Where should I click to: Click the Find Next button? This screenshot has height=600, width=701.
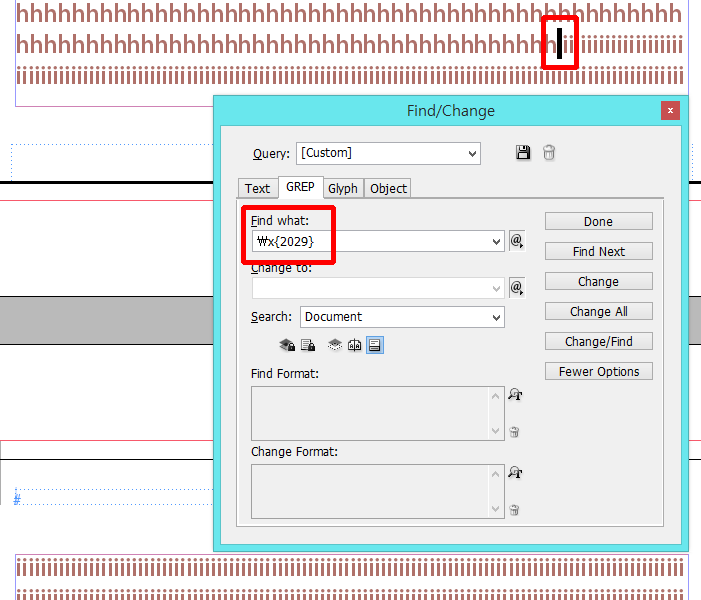click(x=599, y=251)
